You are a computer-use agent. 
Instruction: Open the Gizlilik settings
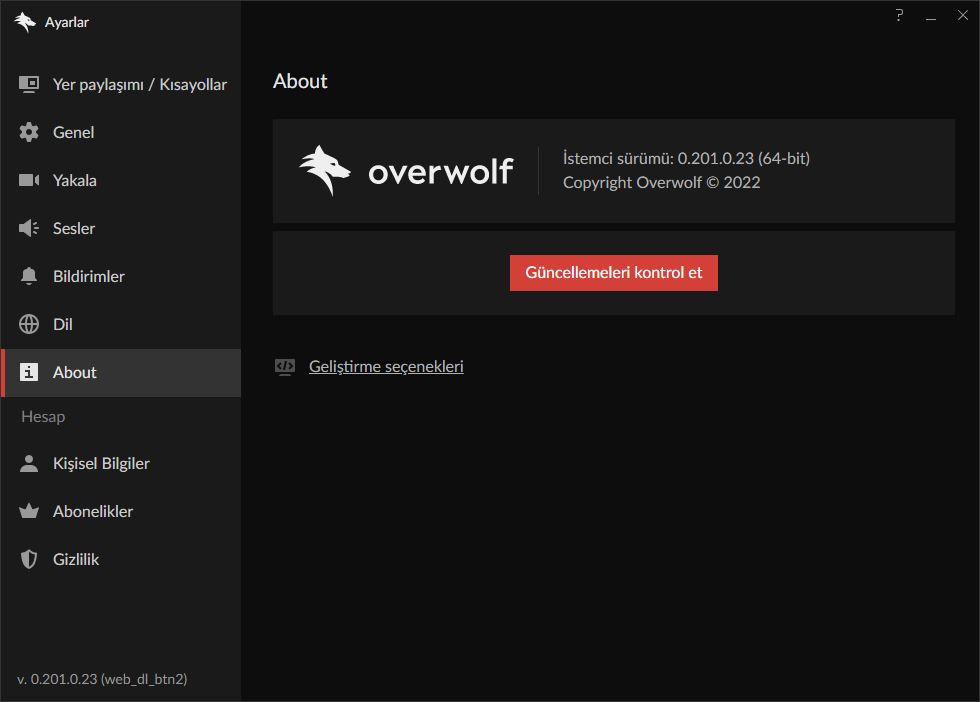tap(121, 559)
